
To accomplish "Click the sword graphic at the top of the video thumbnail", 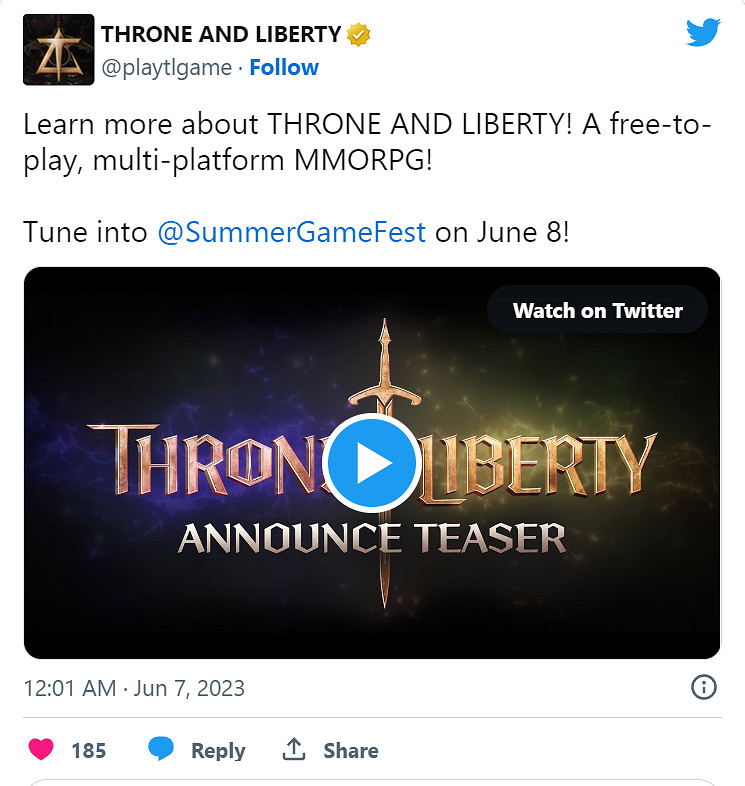I will point(385,366).
